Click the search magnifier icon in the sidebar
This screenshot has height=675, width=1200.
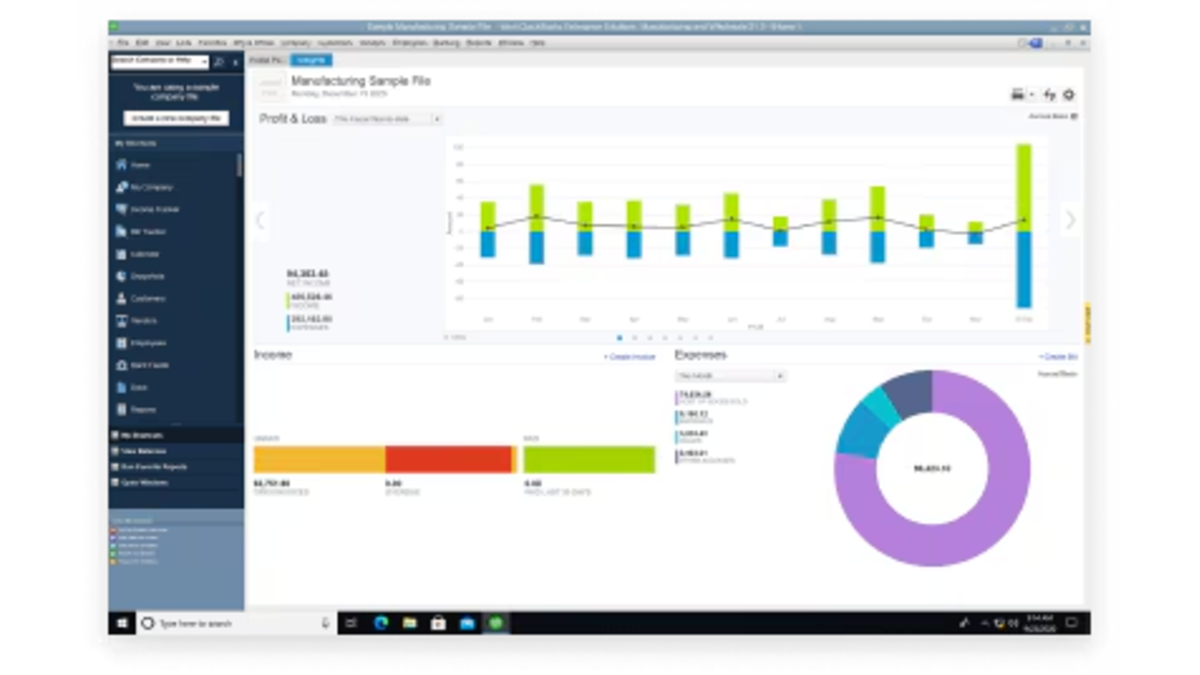click(219, 62)
